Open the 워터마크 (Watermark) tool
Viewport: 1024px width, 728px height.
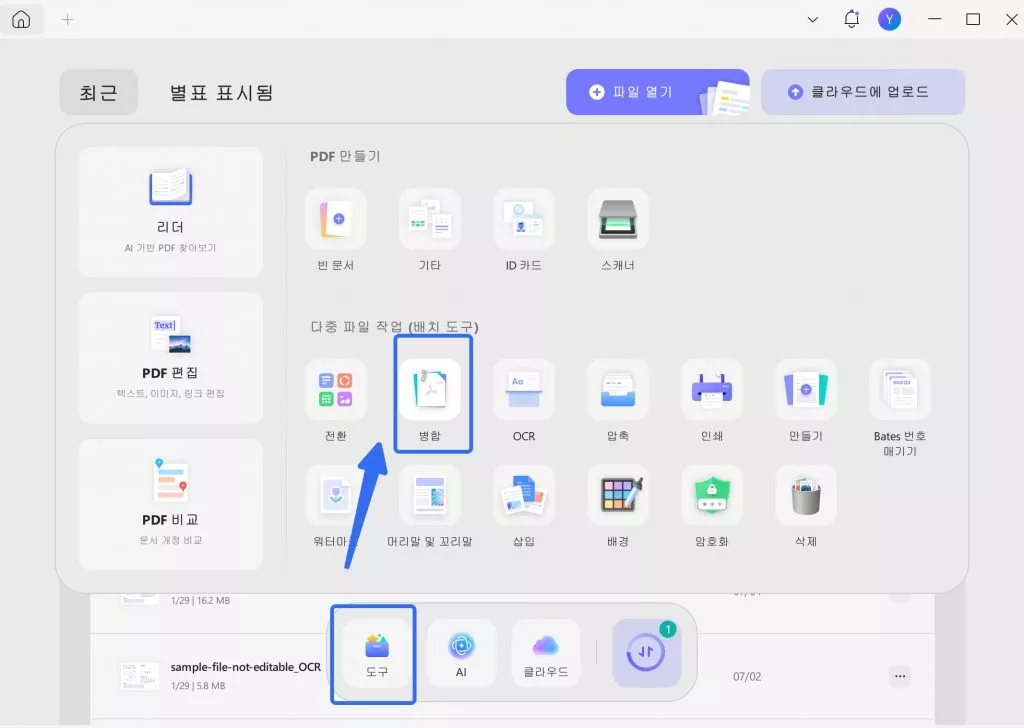coord(336,497)
